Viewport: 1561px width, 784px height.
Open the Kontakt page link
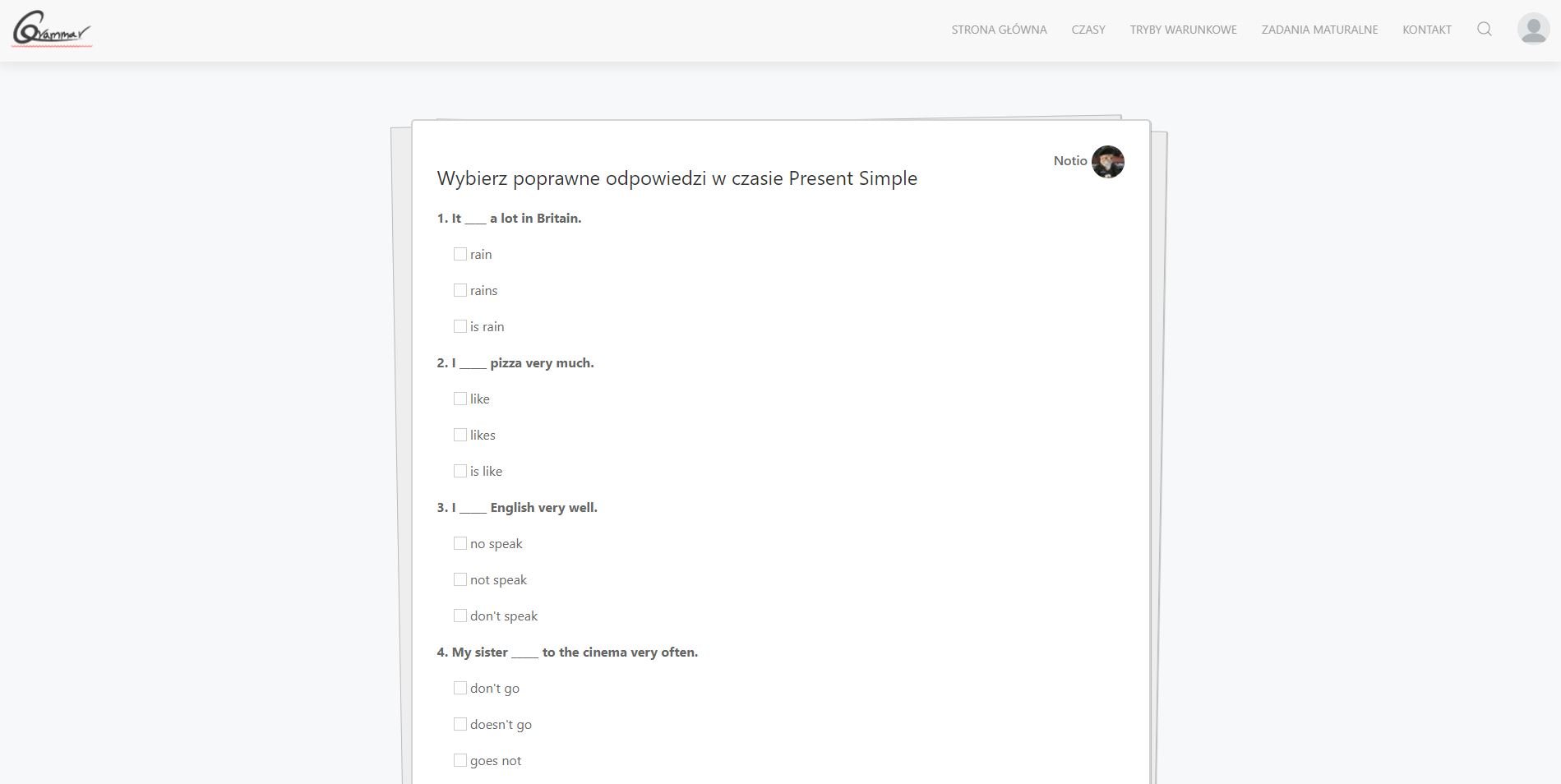click(x=1426, y=30)
